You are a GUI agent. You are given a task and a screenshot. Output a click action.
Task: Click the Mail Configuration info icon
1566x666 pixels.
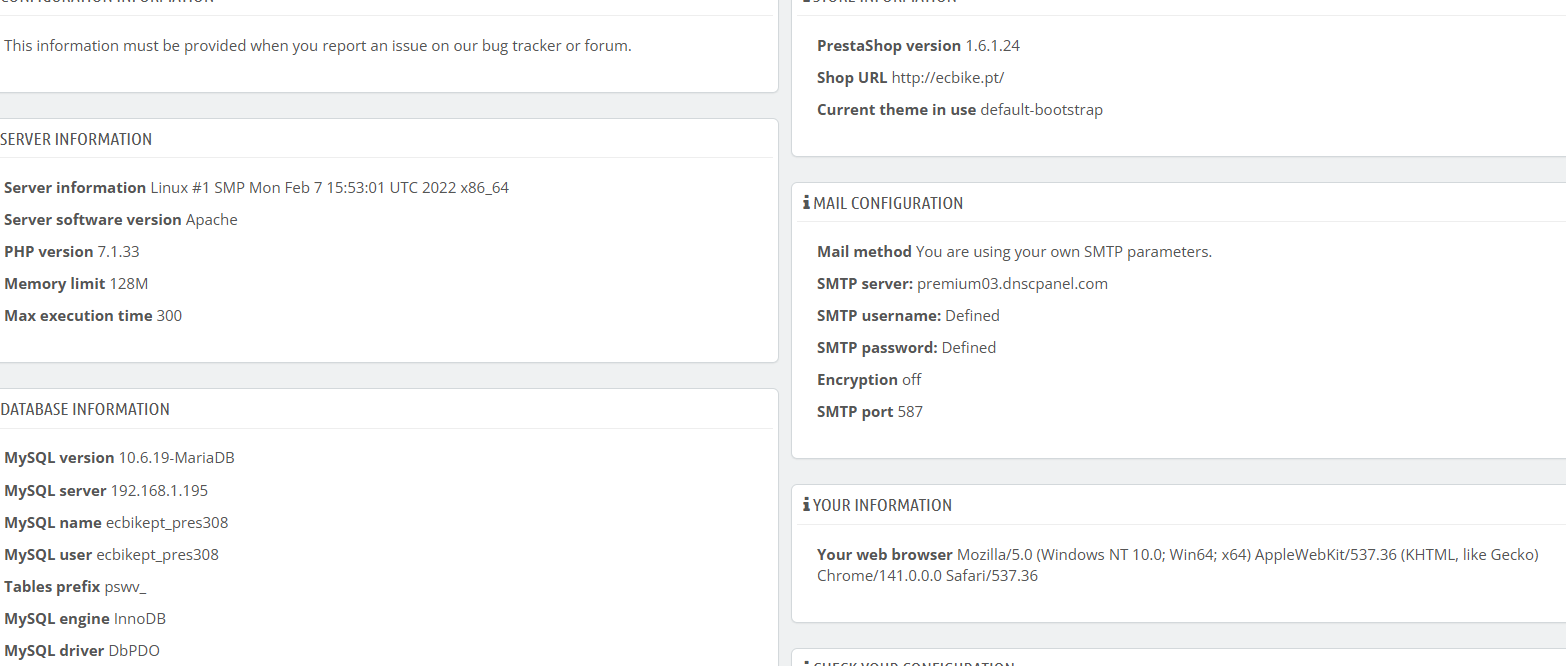pos(806,203)
